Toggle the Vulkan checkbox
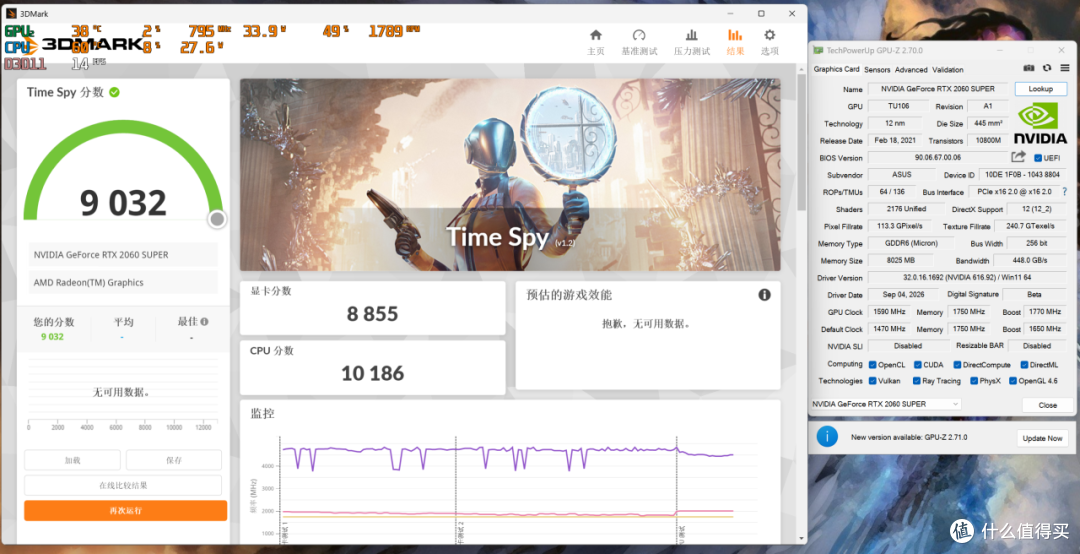This screenshot has height=554, width=1080. tap(872, 380)
